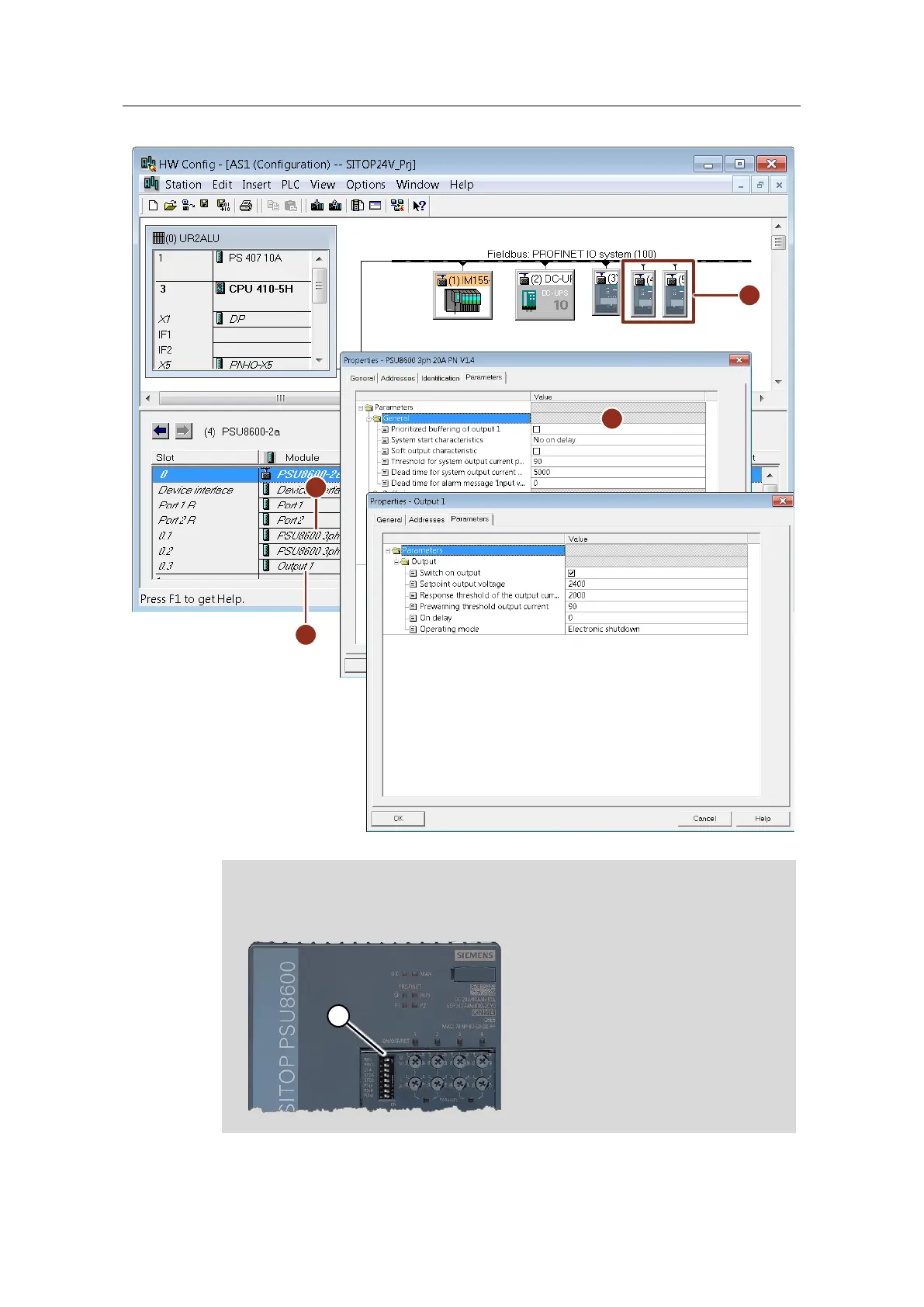Click Help button in Output 1 dialog
Viewport: 924px width, 1307px height.
tap(763, 818)
